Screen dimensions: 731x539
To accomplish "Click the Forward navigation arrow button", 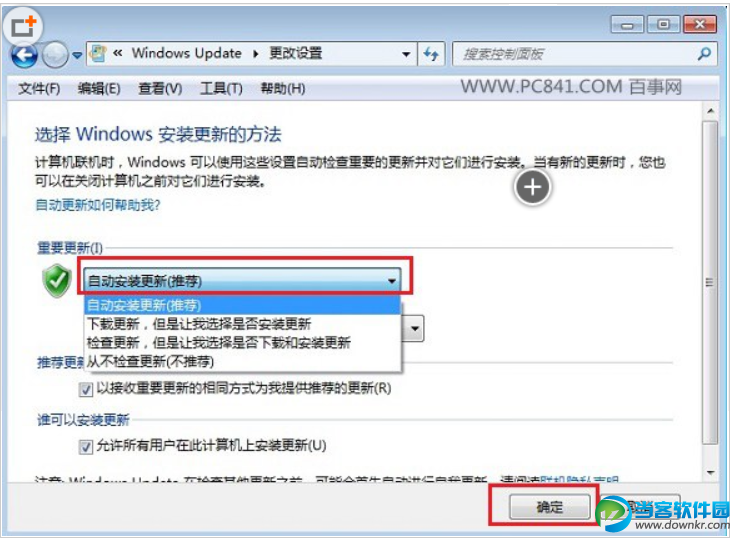I will 55,55.
